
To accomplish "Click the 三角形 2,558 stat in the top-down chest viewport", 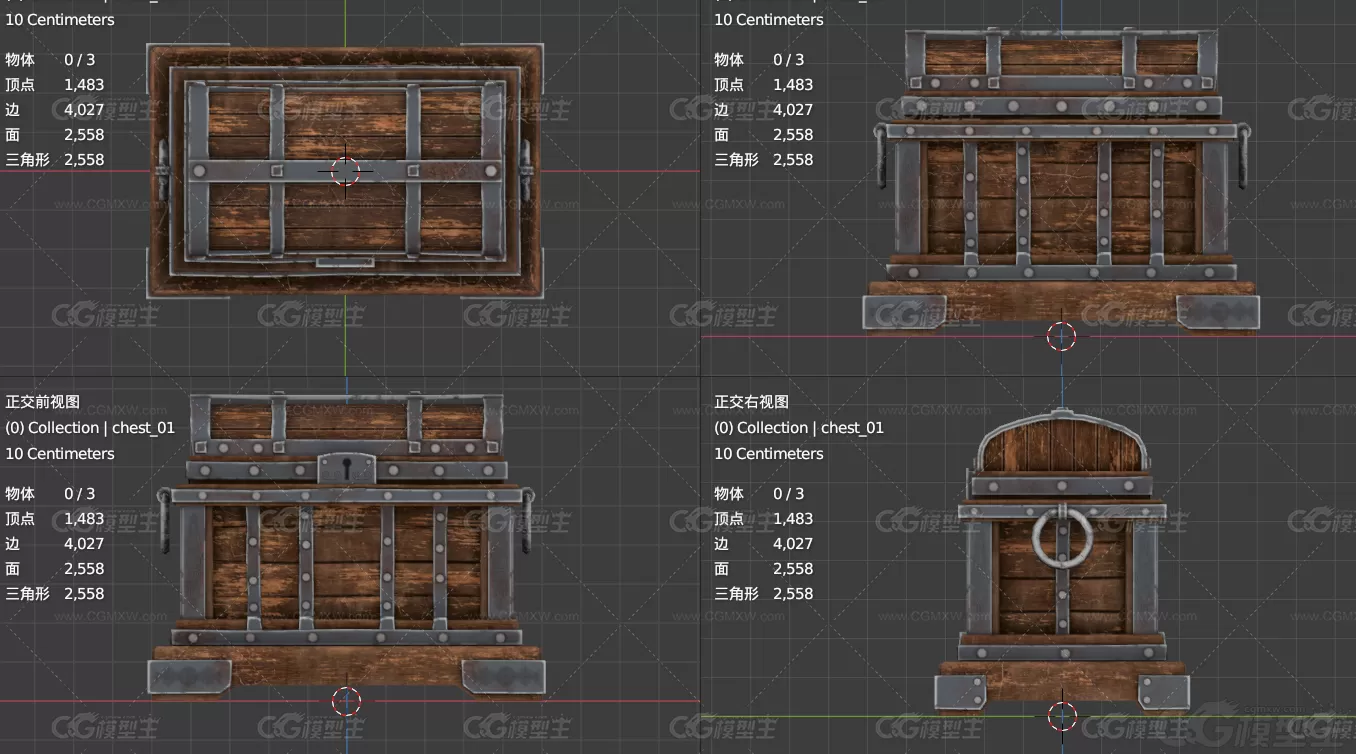I will (x=54, y=160).
